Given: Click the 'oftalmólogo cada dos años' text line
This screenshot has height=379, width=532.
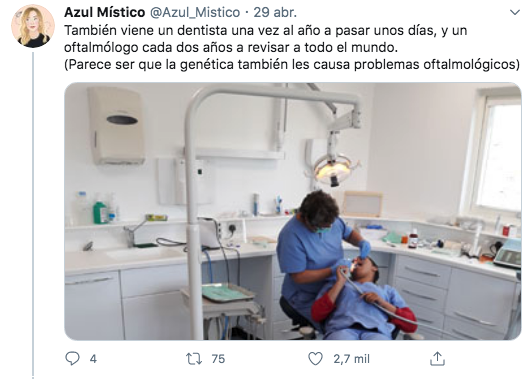Looking at the screenshot, I should (231, 48).
